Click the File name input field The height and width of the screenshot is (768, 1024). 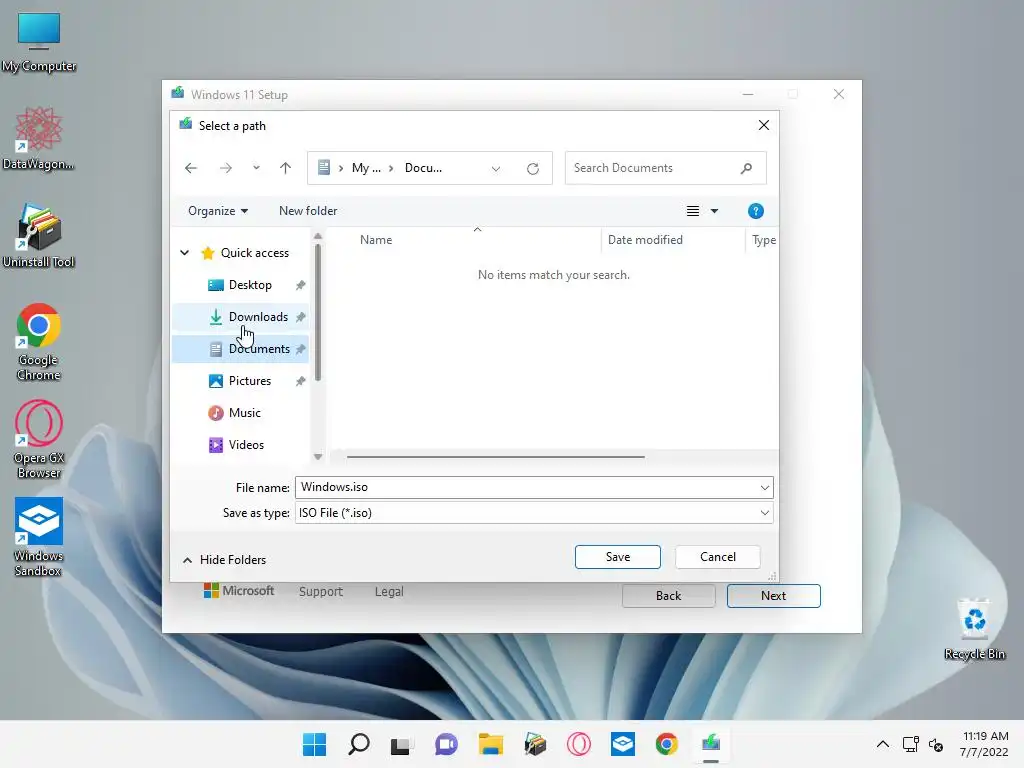[526, 487]
